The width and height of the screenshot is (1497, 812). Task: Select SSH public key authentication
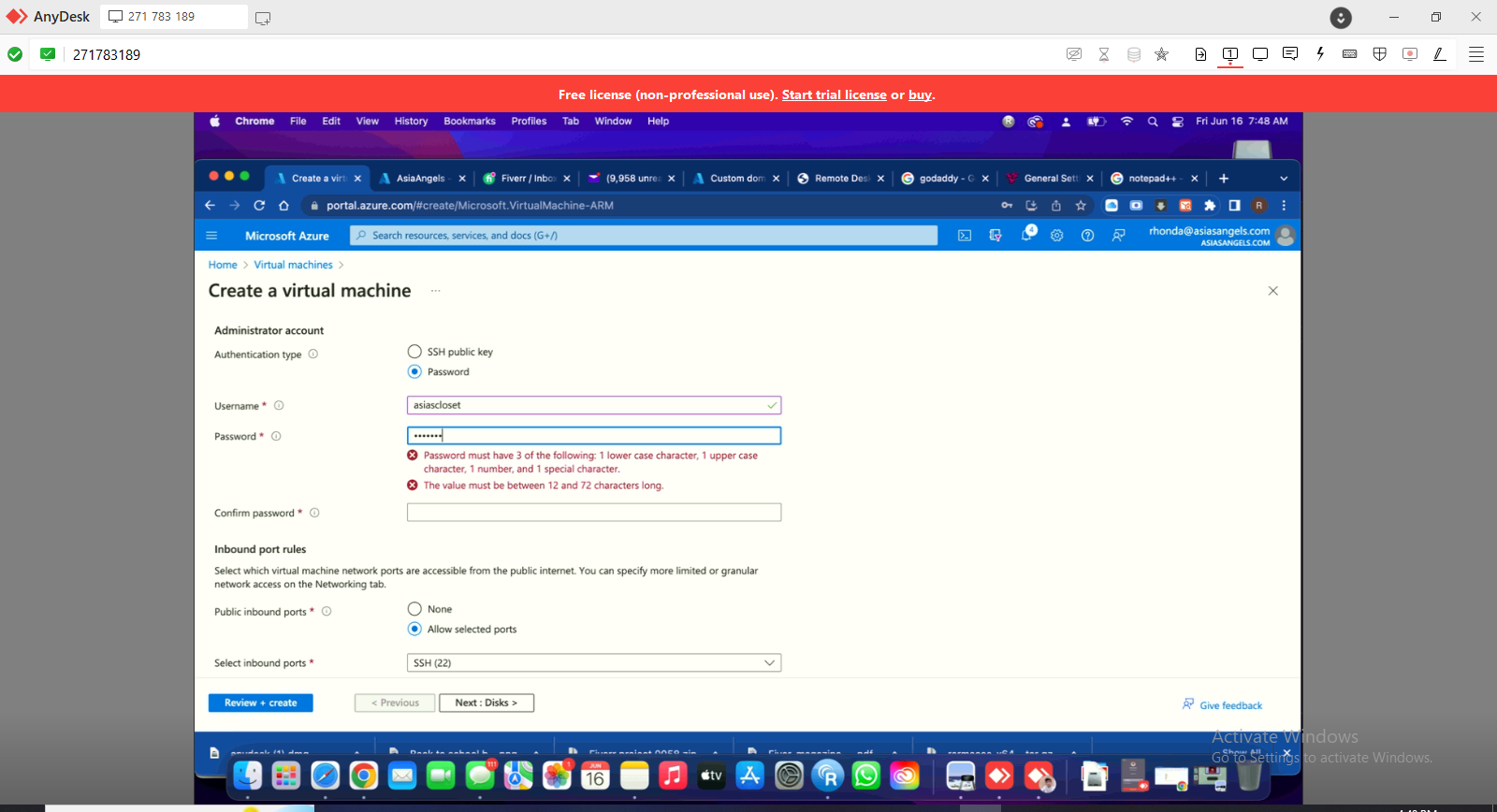coord(414,352)
